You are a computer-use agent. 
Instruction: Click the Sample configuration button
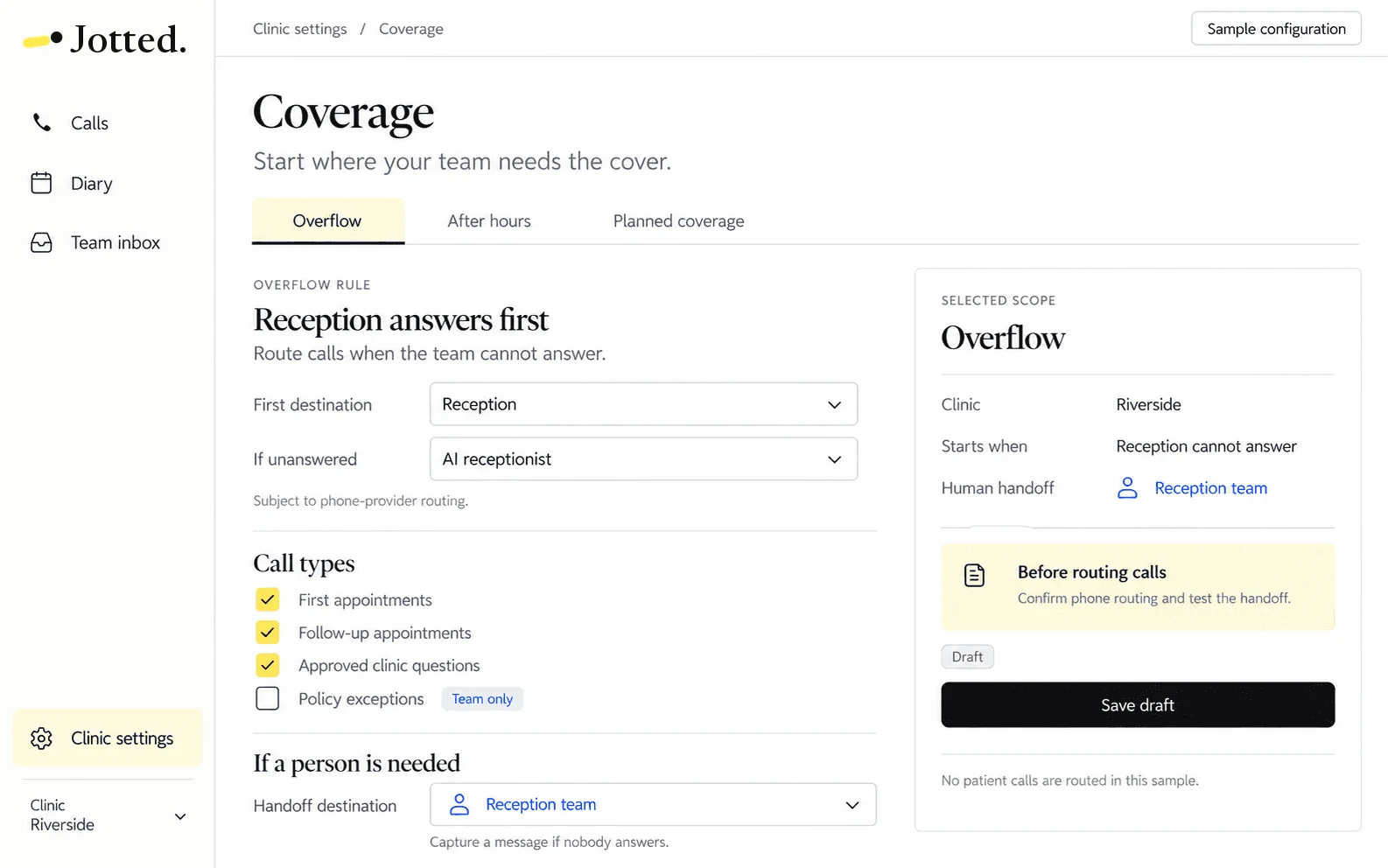coord(1276,29)
